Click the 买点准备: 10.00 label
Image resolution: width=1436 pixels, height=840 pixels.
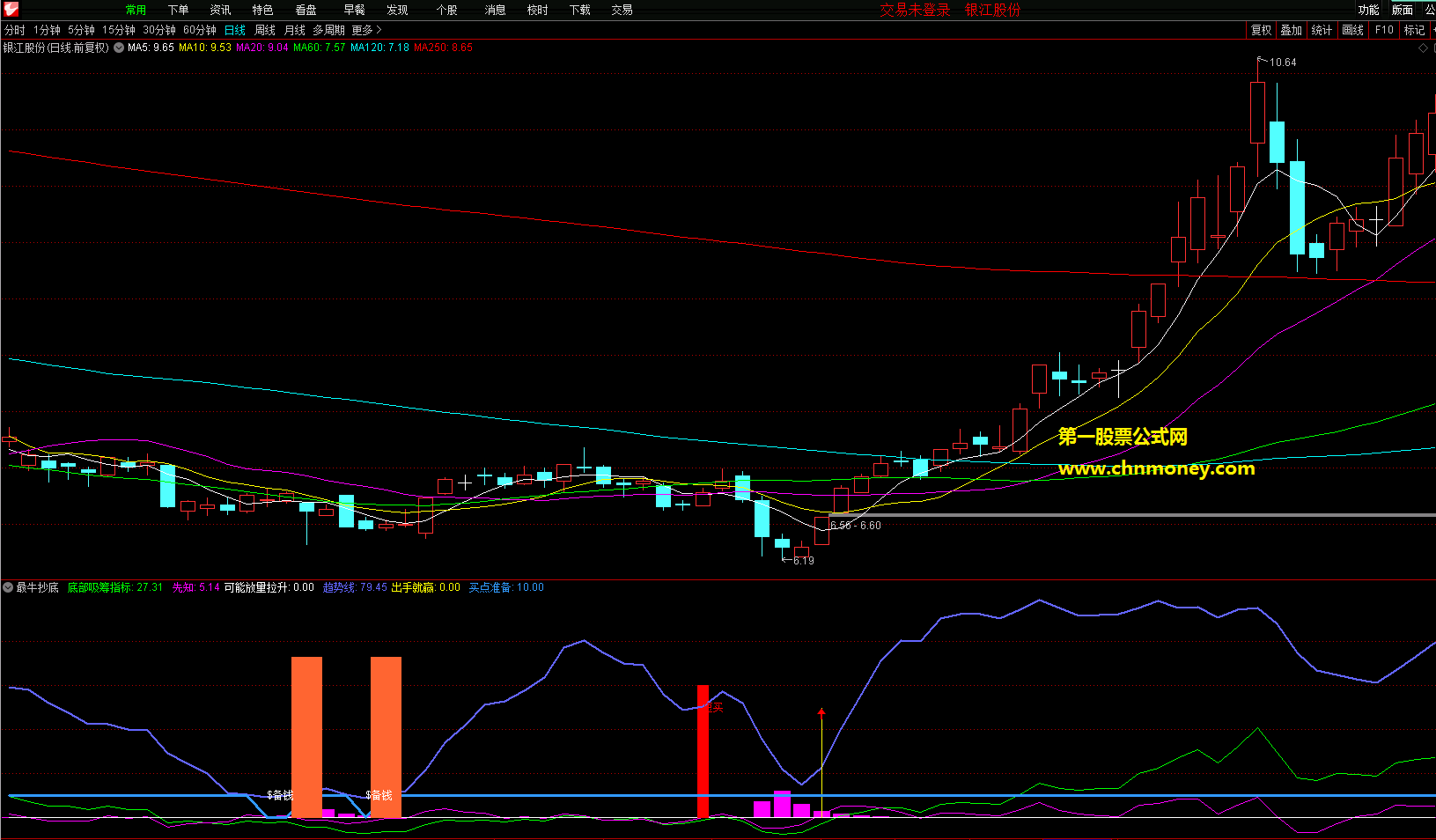click(506, 587)
